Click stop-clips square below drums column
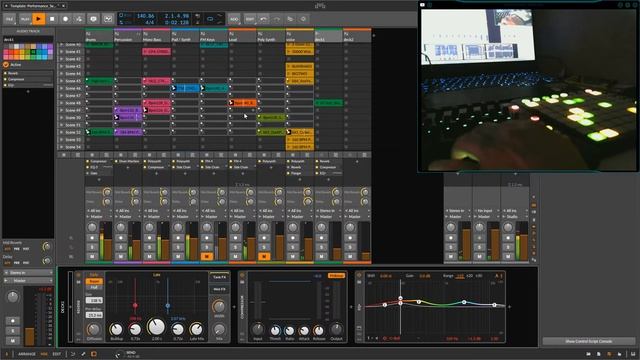This screenshot has width=640, height=360. click(92, 155)
